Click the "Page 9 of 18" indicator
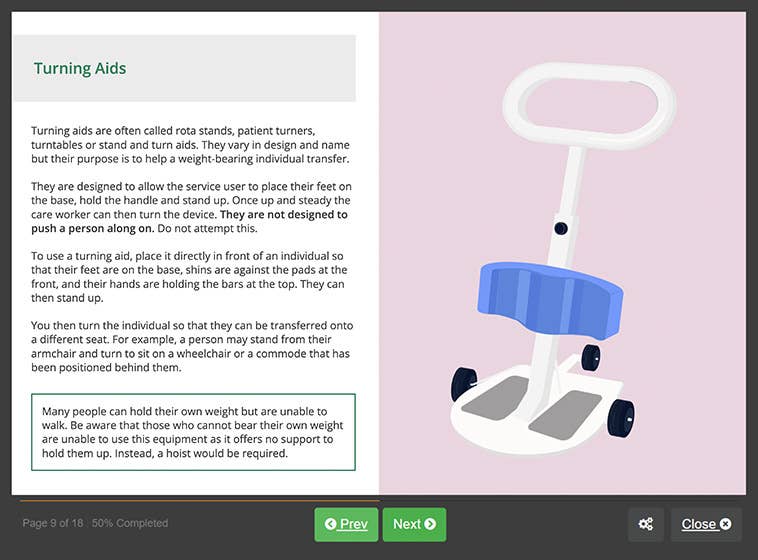This screenshot has width=758, height=560. point(54,523)
